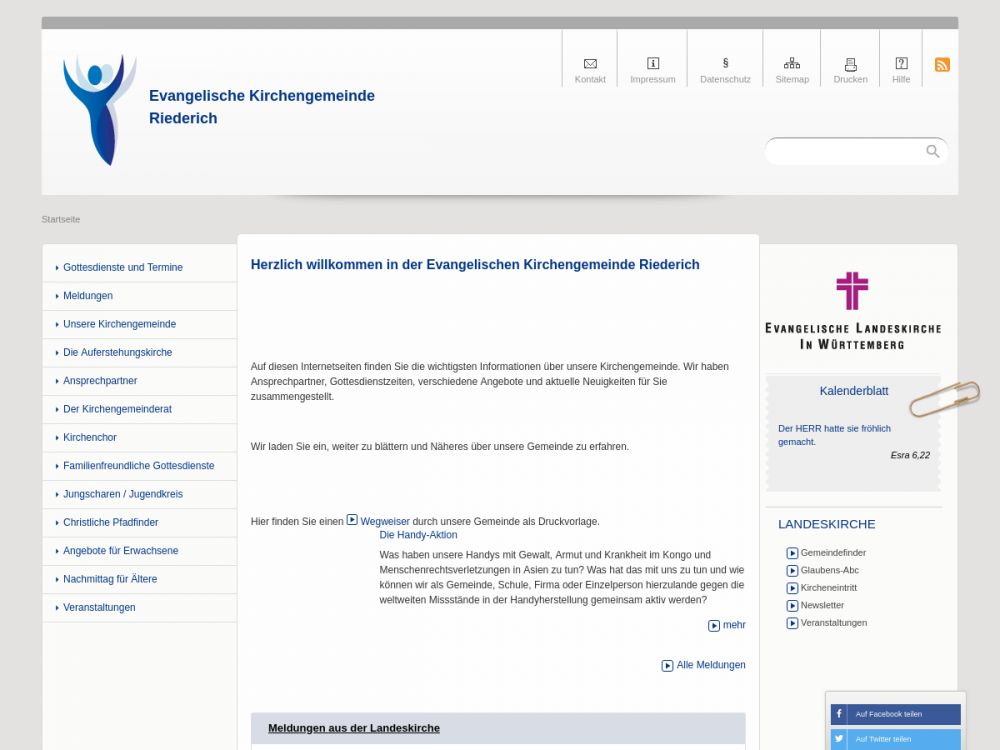Follow the Wegweiser link
Image resolution: width=1000 pixels, height=750 pixels.
click(384, 521)
